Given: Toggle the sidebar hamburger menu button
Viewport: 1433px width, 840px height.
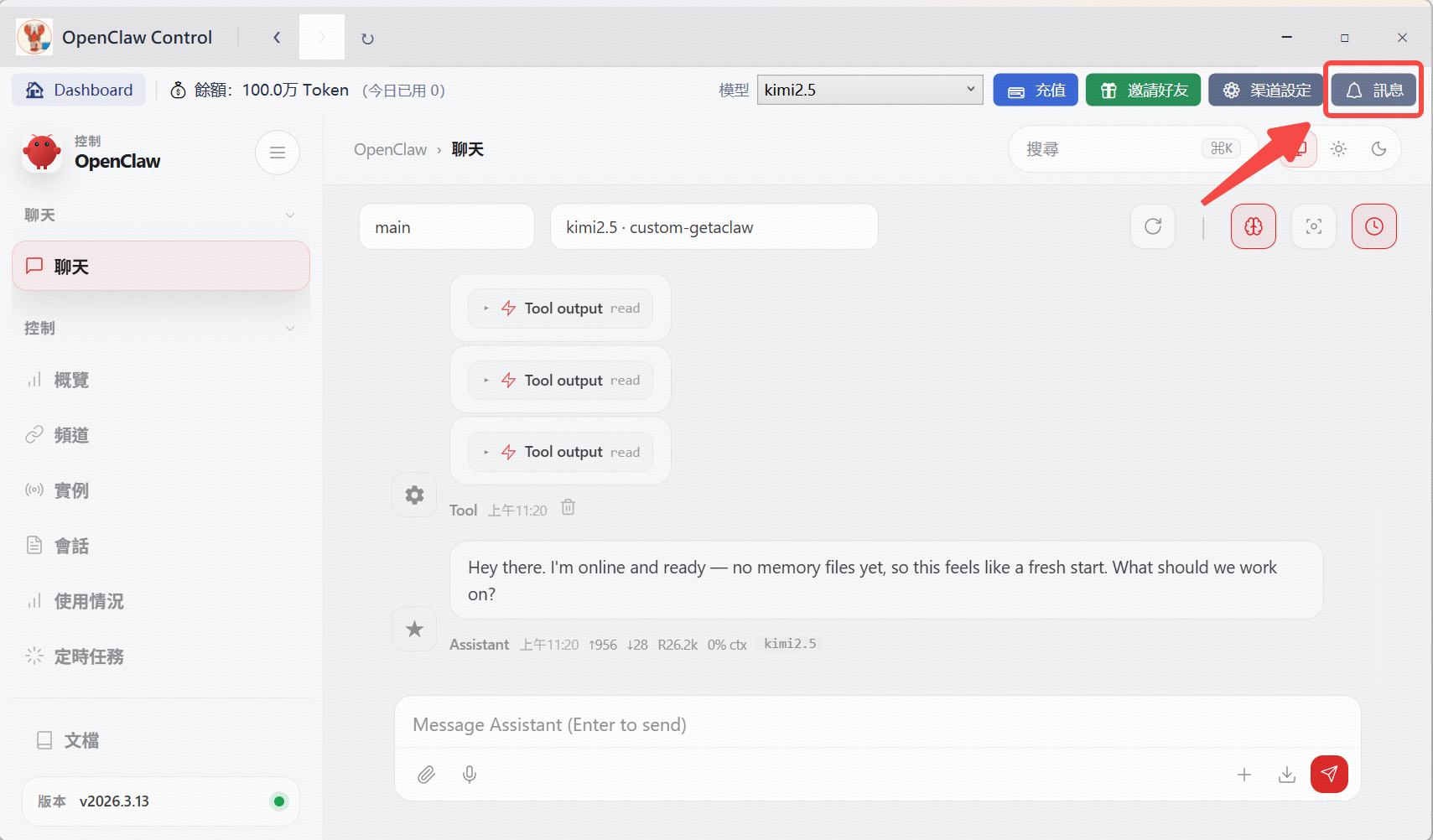Looking at the screenshot, I should (278, 153).
